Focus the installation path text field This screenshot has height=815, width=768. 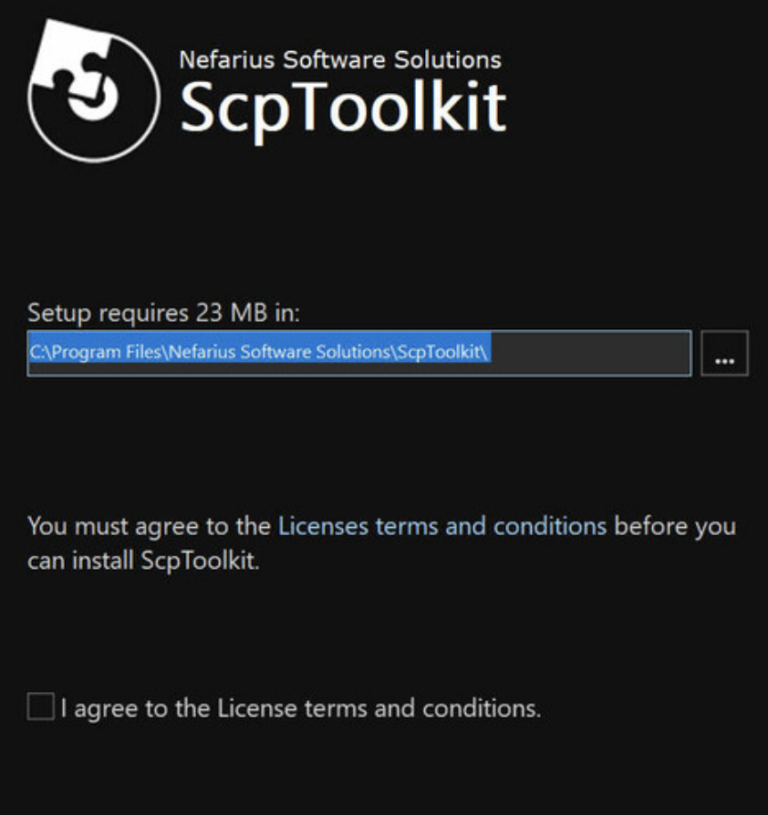coord(358,353)
